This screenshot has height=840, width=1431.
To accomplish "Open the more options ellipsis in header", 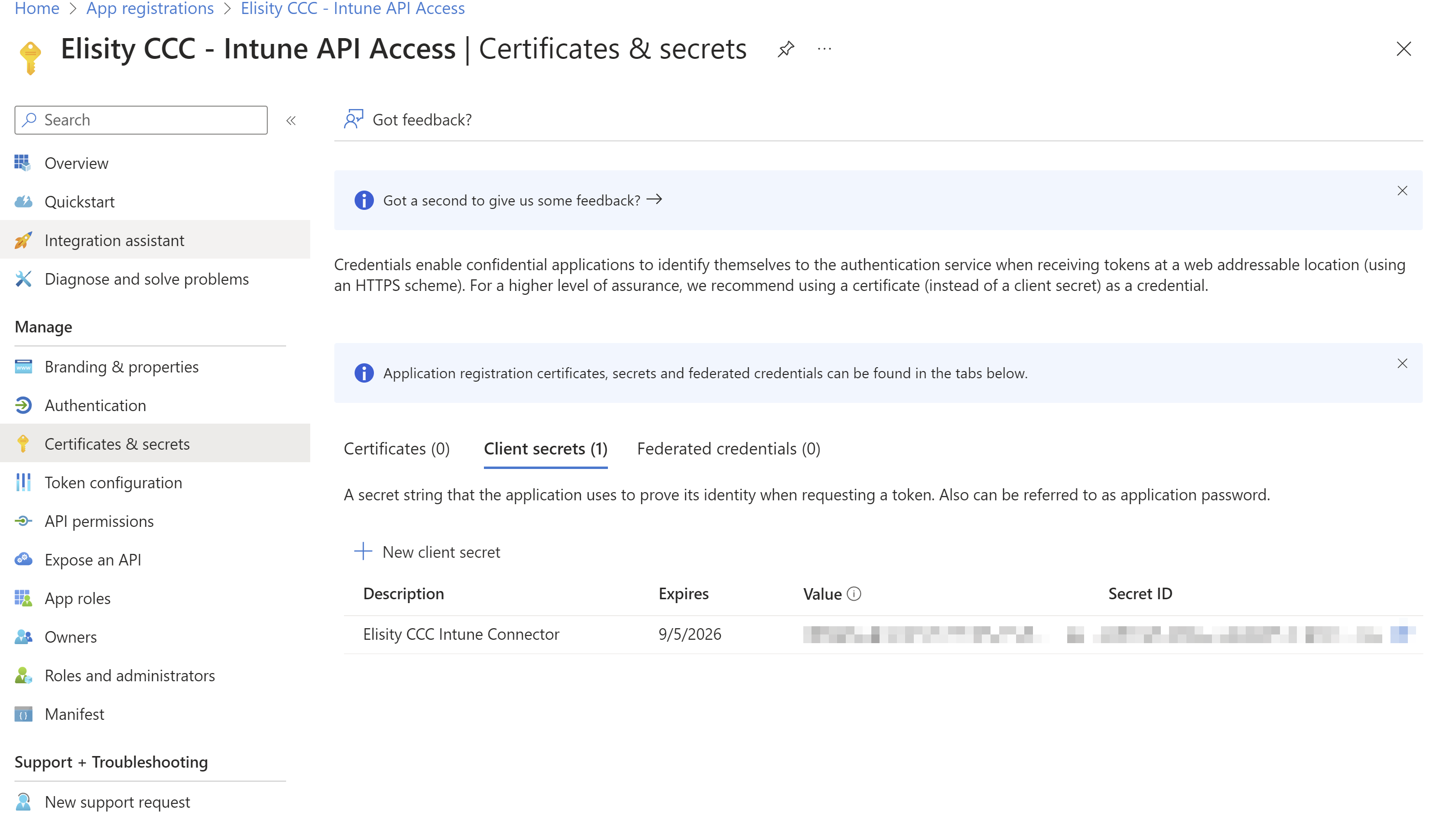I will pos(824,49).
